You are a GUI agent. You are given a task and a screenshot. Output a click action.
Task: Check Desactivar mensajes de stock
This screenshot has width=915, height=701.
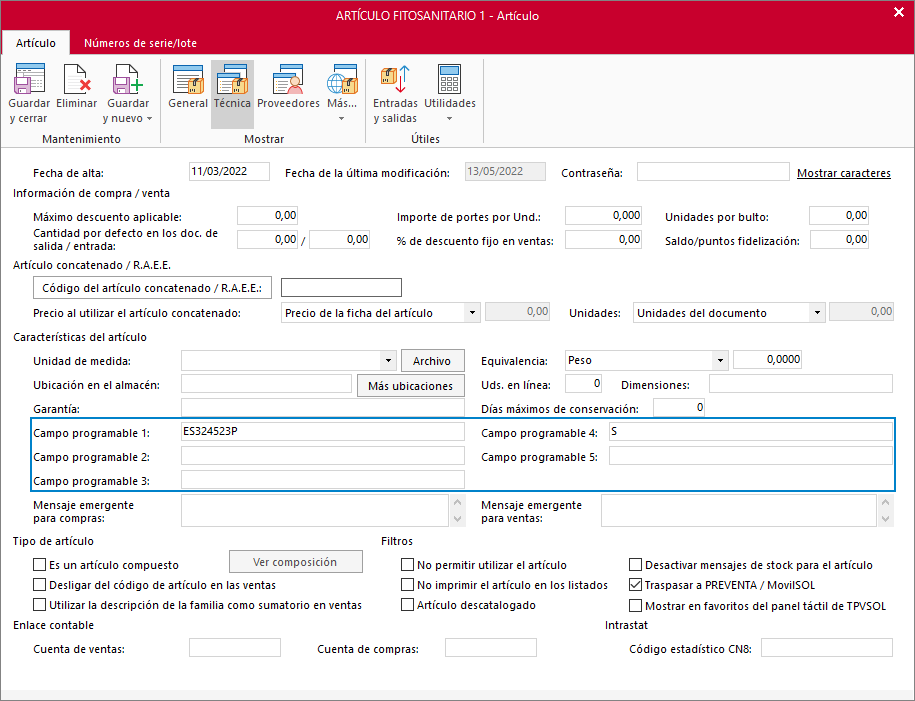click(x=635, y=564)
